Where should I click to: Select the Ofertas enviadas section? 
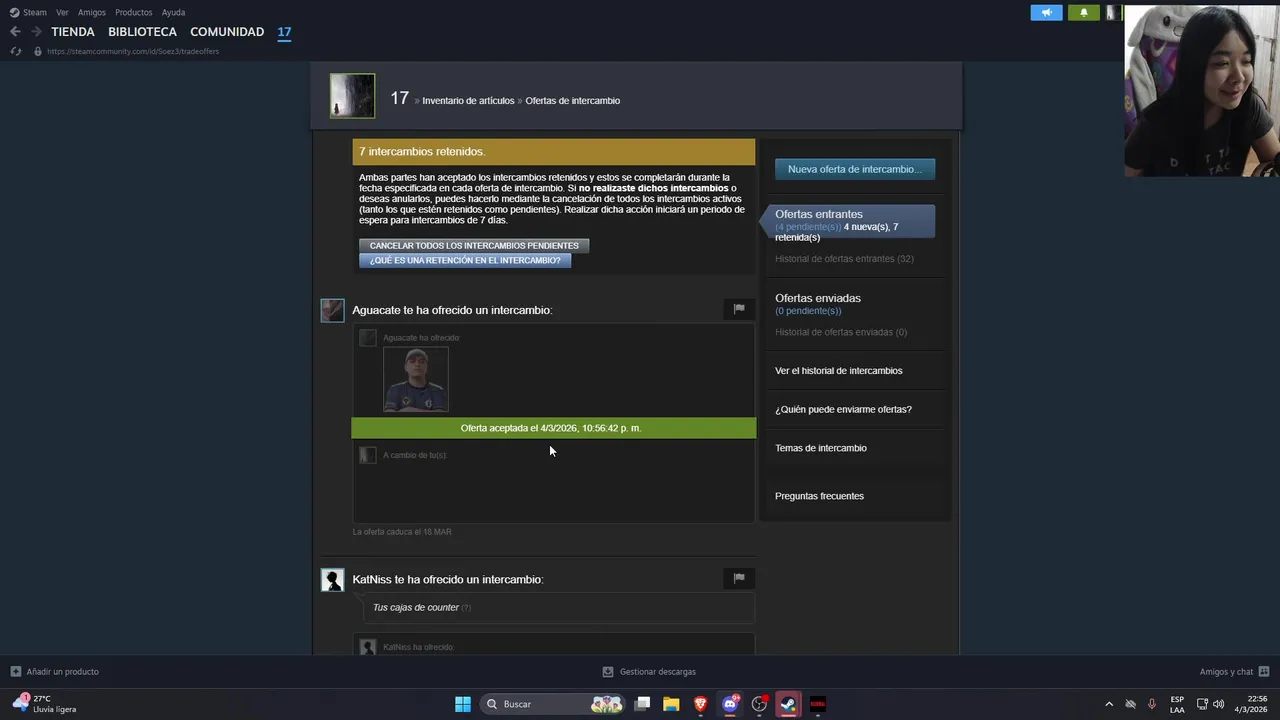[x=818, y=298]
